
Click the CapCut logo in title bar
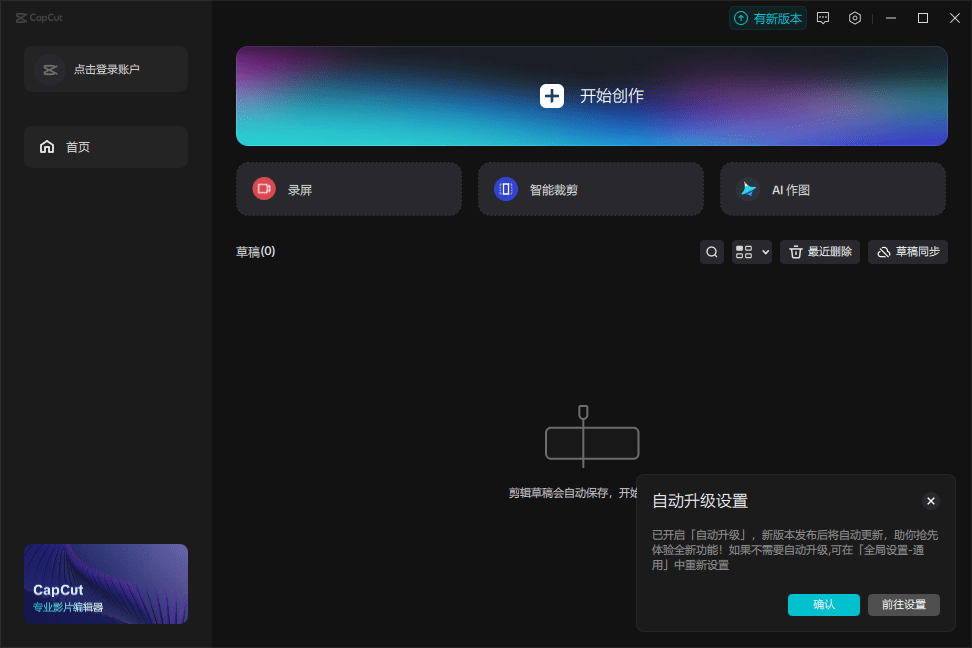click(x=40, y=17)
